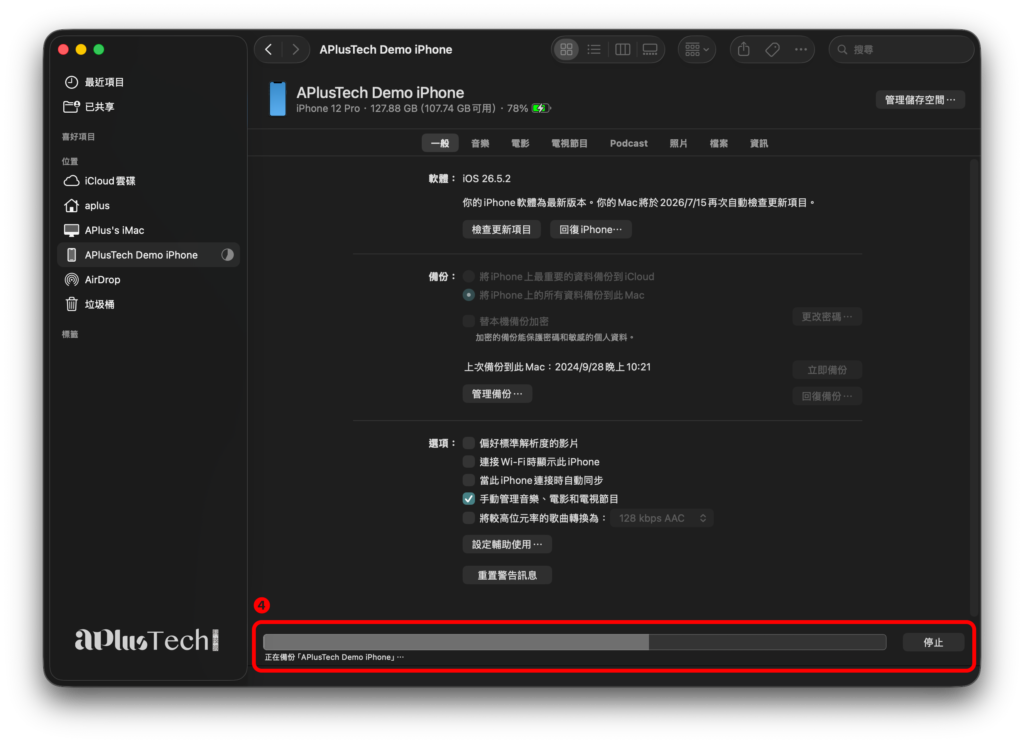The height and width of the screenshot is (744, 1024).
Task: Click the battery charging icon
Action: 541,108
